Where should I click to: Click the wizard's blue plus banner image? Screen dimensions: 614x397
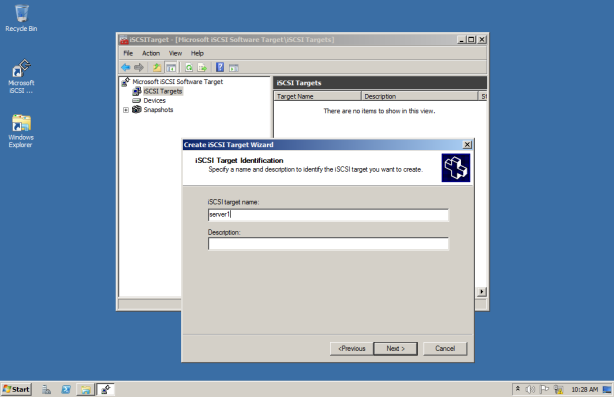pyautogui.click(x=456, y=168)
